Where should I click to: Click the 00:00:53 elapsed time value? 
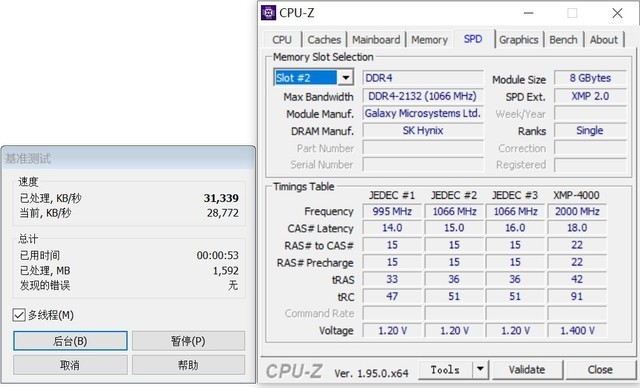[x=218, y=255]
